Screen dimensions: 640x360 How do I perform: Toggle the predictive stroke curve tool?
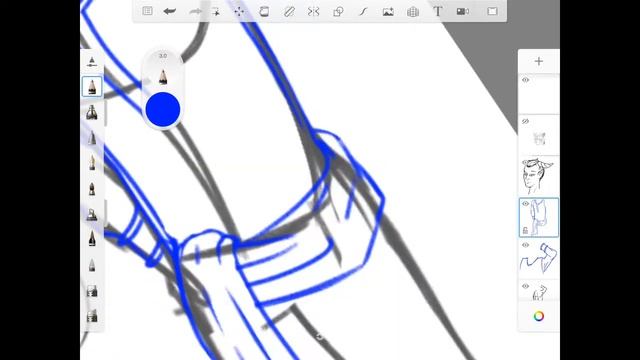(363, 11)
